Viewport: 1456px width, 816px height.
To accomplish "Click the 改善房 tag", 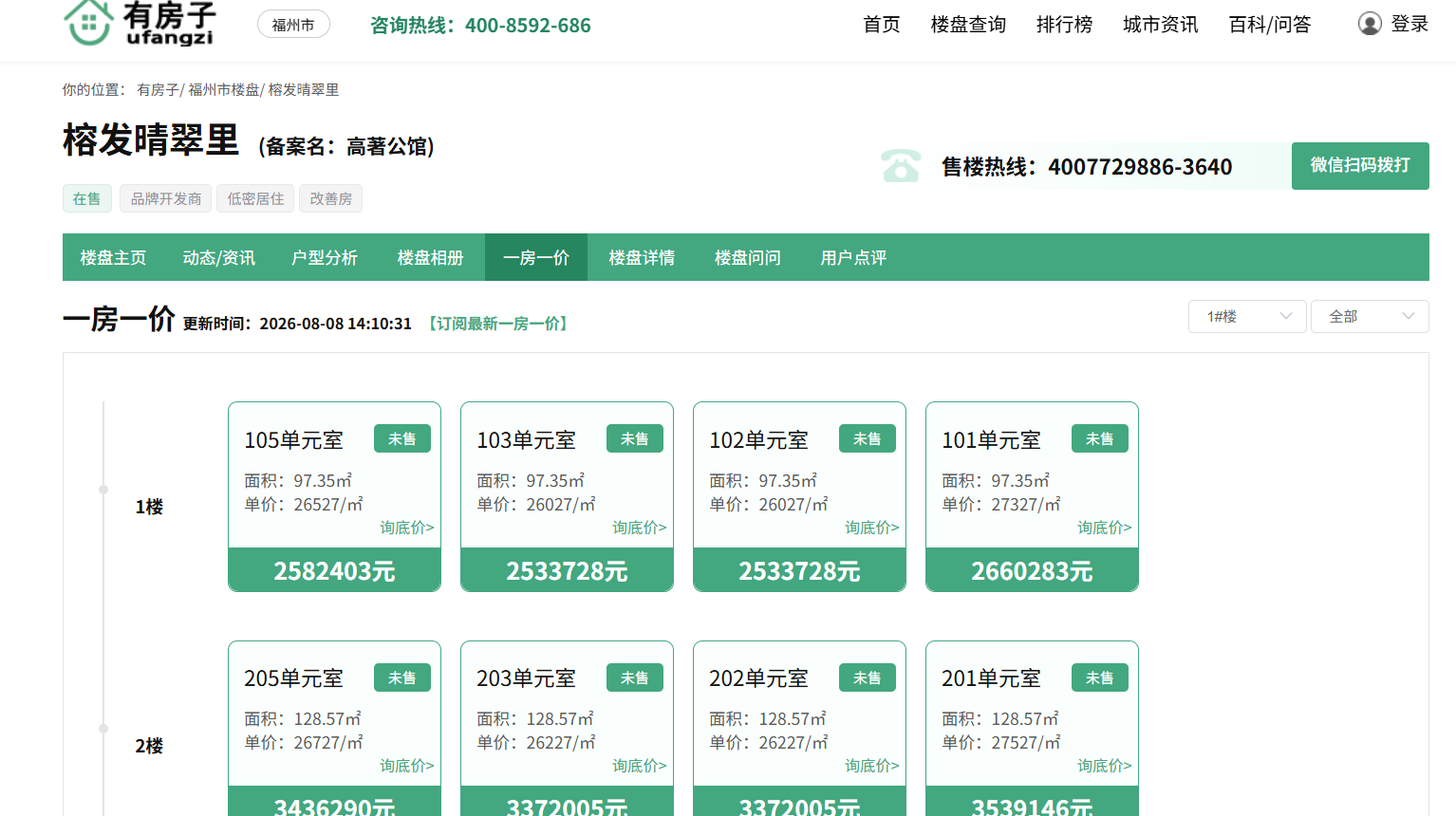I will tap(331, 198).
